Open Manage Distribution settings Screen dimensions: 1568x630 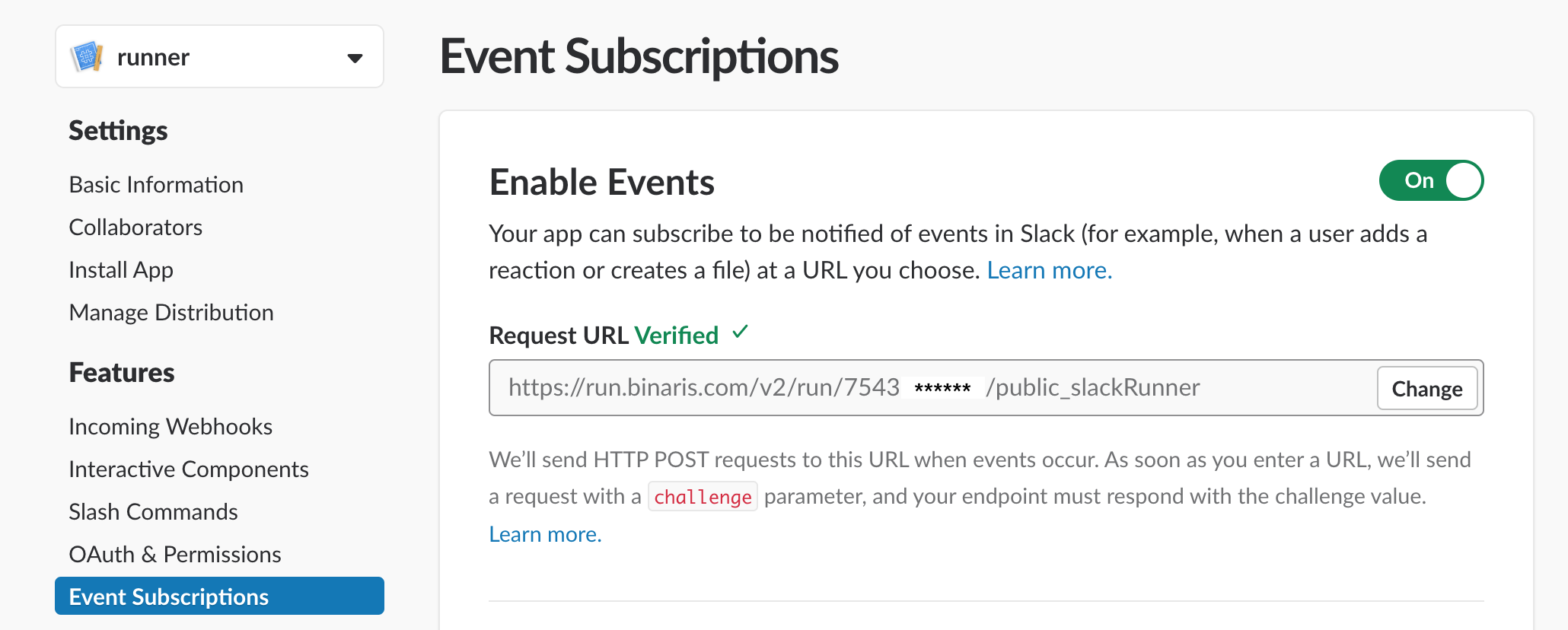click(x=171, y=313)
